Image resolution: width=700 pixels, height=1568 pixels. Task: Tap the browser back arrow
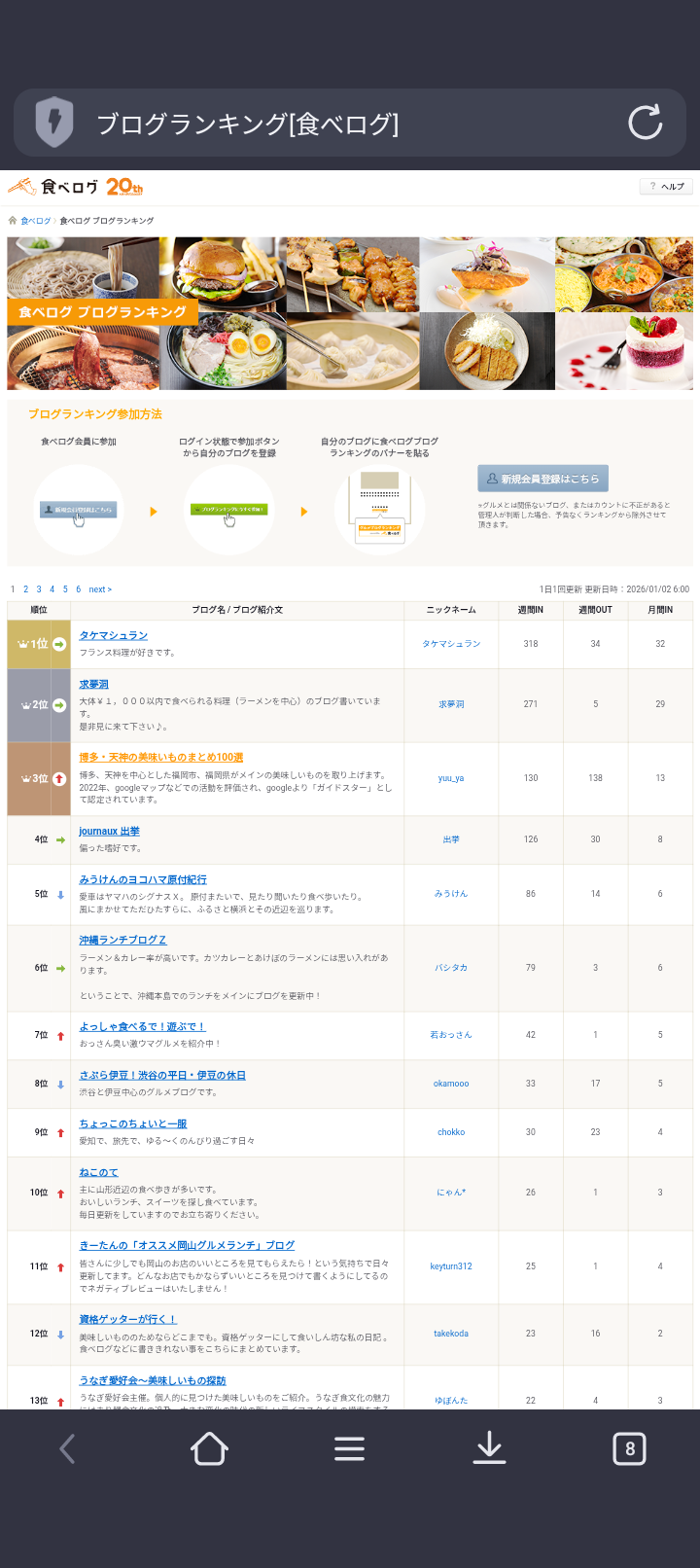67,1449
